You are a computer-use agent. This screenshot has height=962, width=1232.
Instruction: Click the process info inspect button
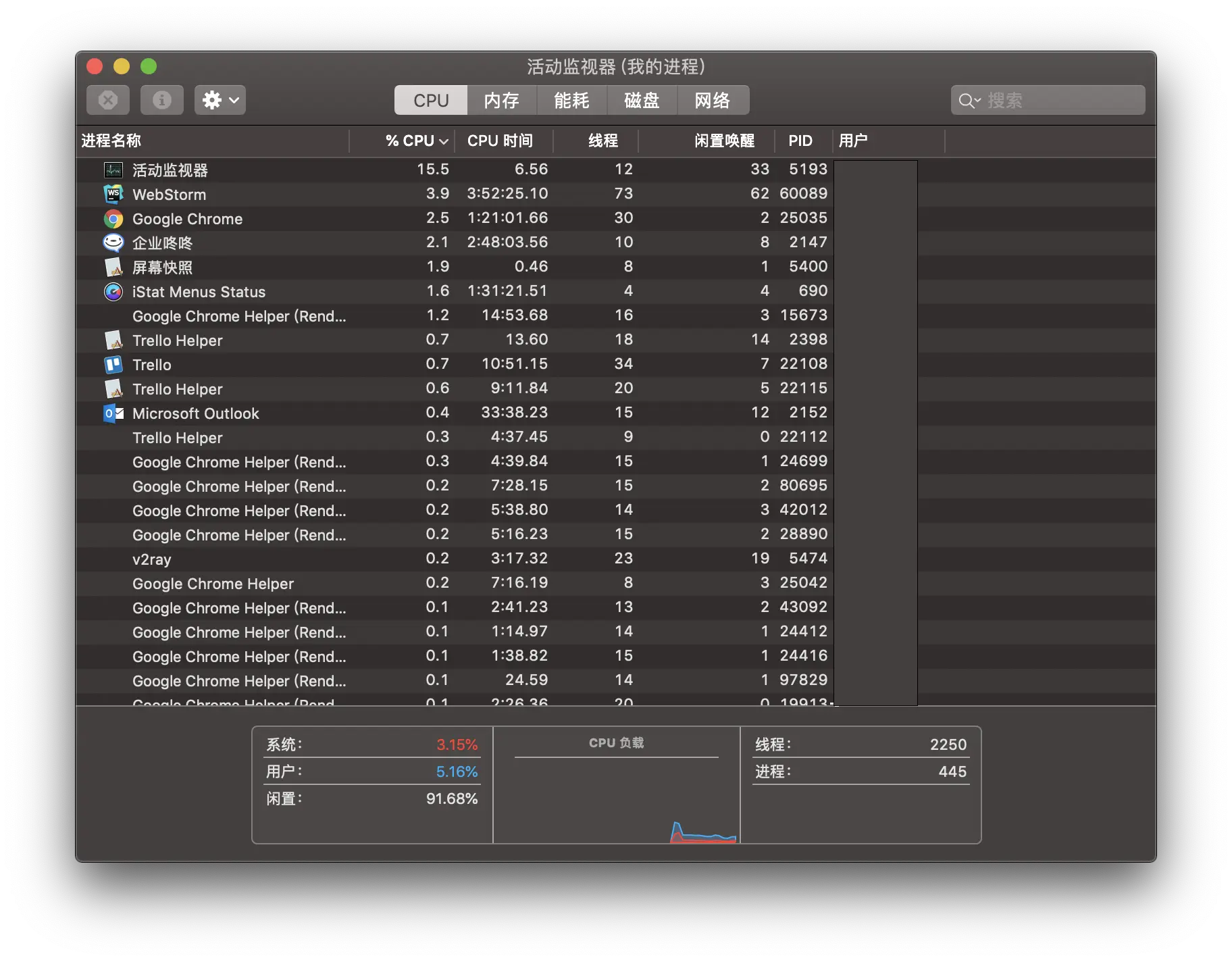click(x=162, y=100)
